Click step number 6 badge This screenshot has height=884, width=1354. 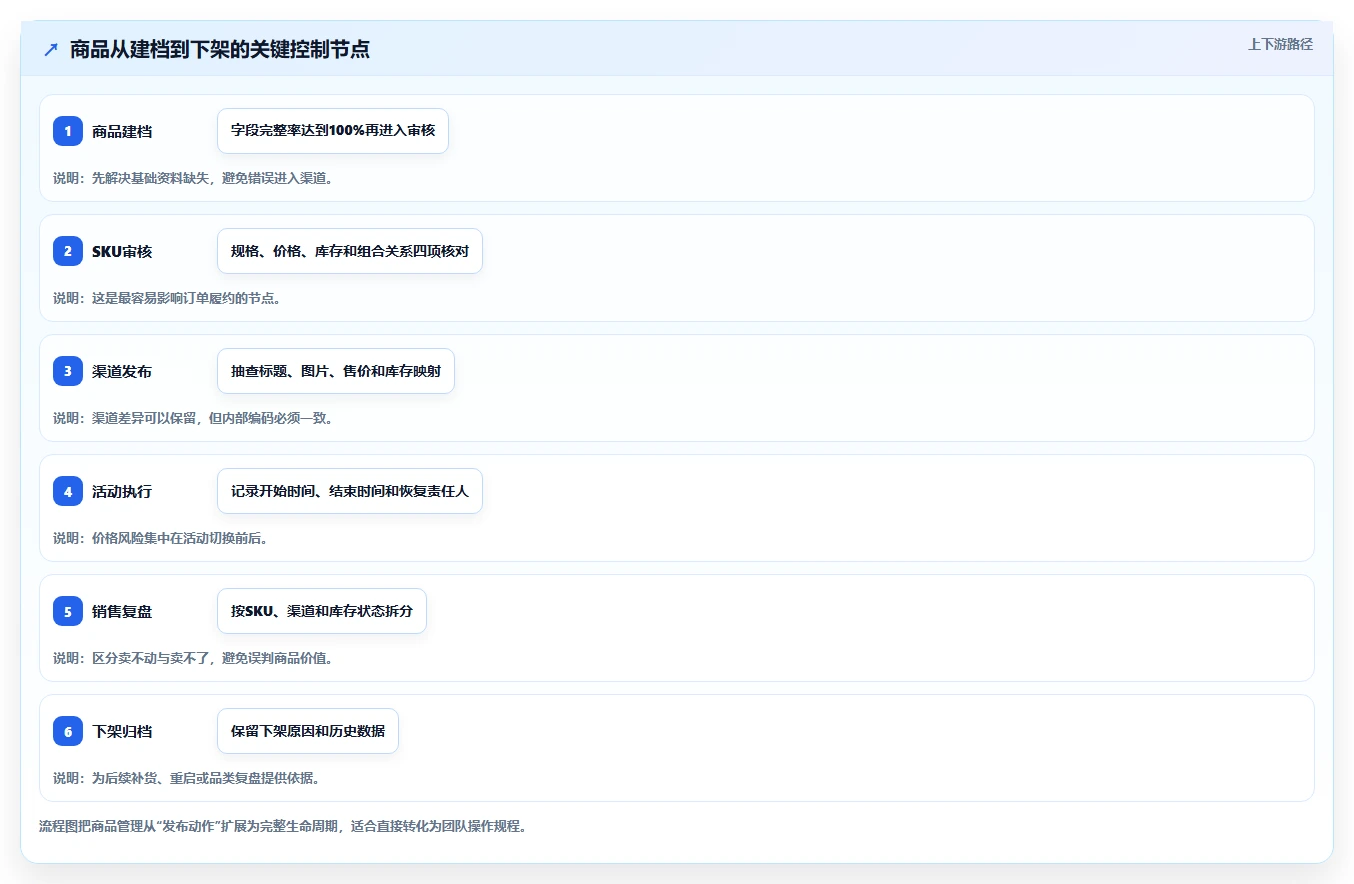pyautogui.click(x=68, y=731)
